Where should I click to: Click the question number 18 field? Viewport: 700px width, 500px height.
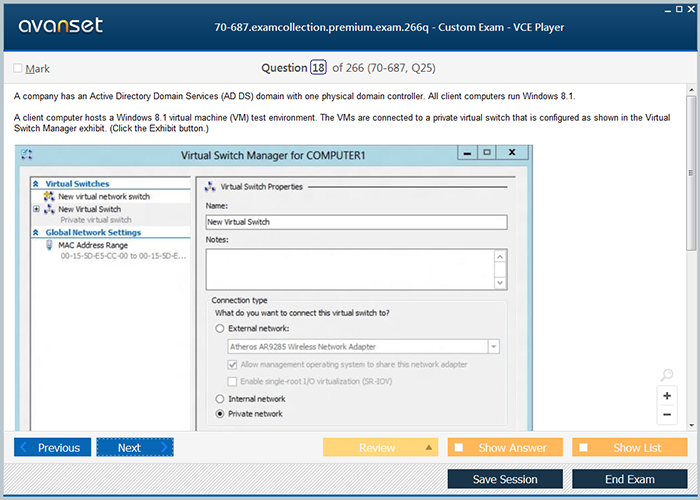pos(318,68)
